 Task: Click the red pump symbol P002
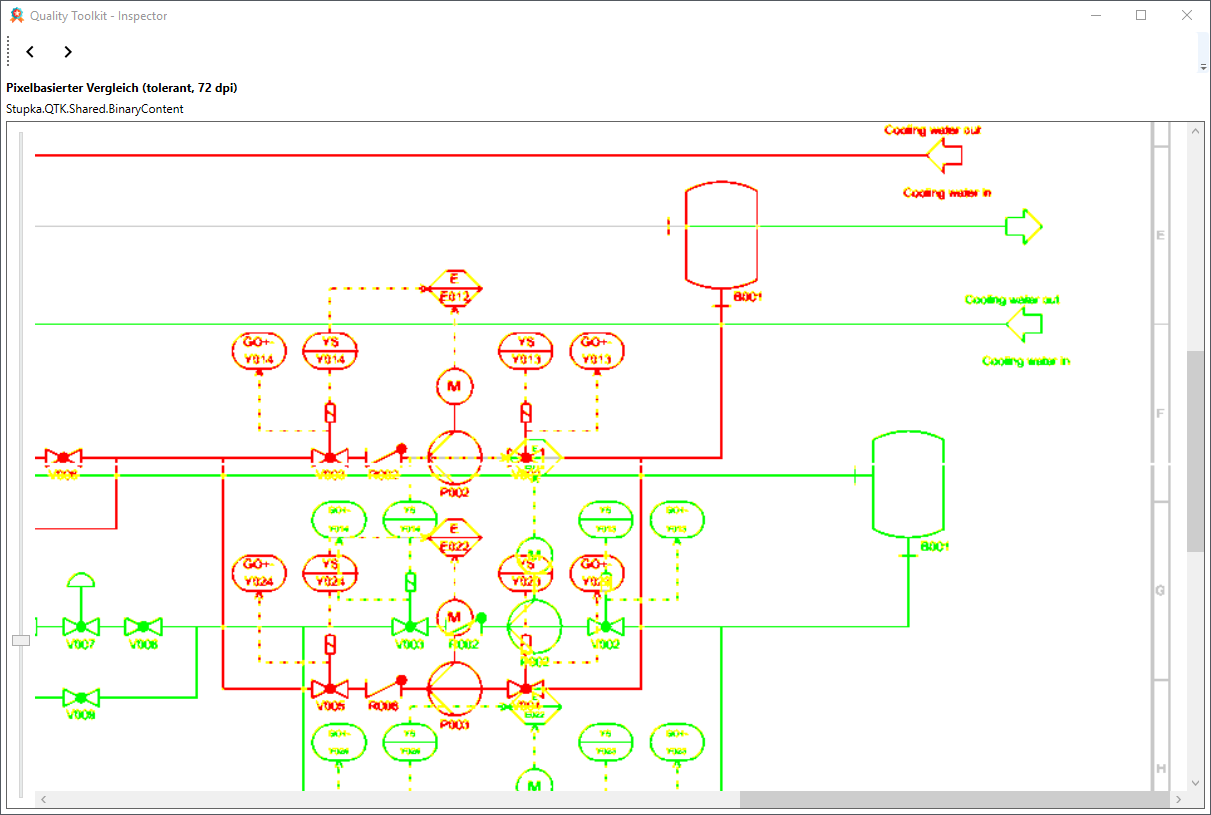pos(455,458)
